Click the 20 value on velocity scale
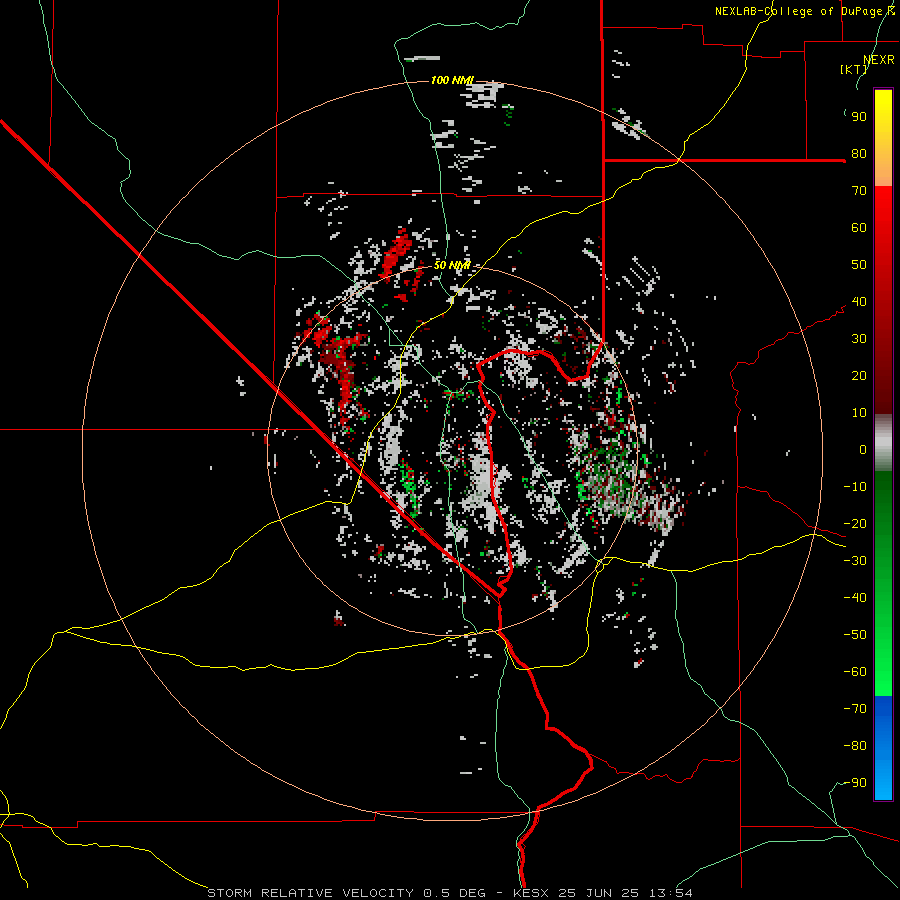This screenshot has width=900, height=900. tap(859, 376)
